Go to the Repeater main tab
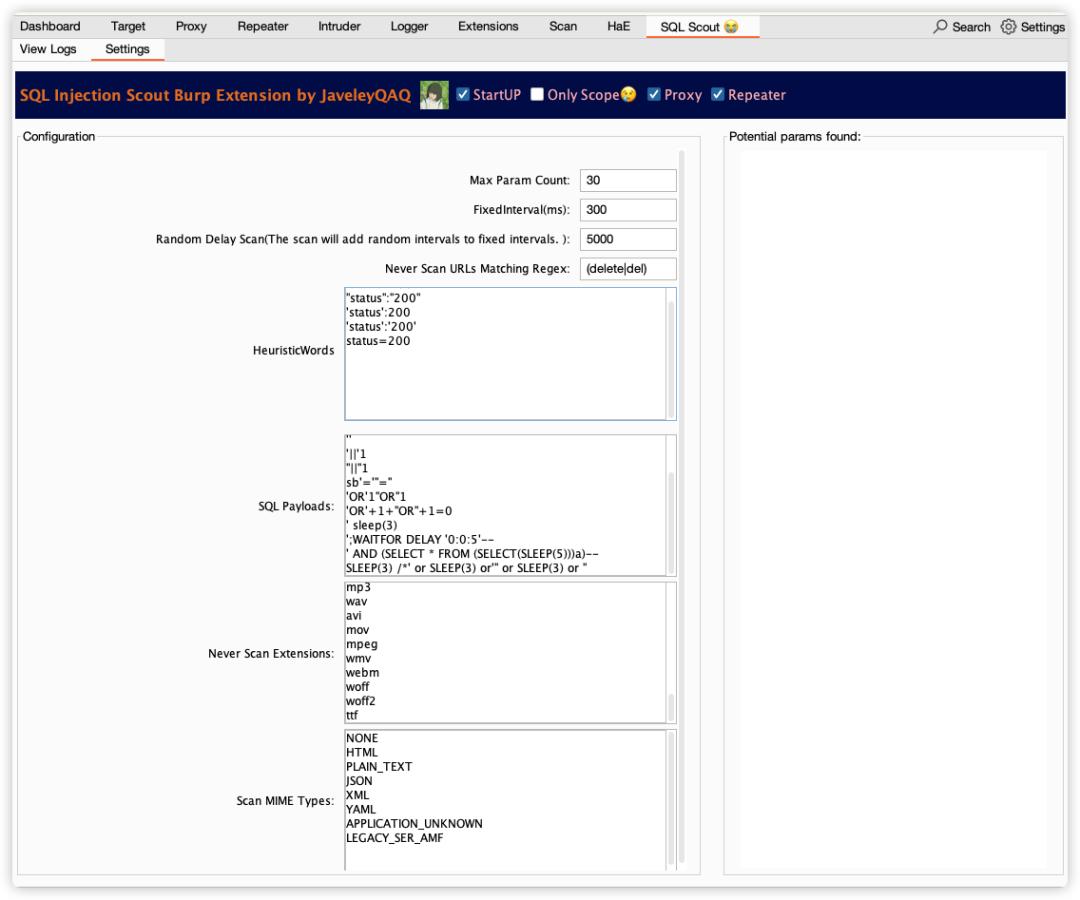1080x900 pixels. pyautogui.click(x=262, y=26)
